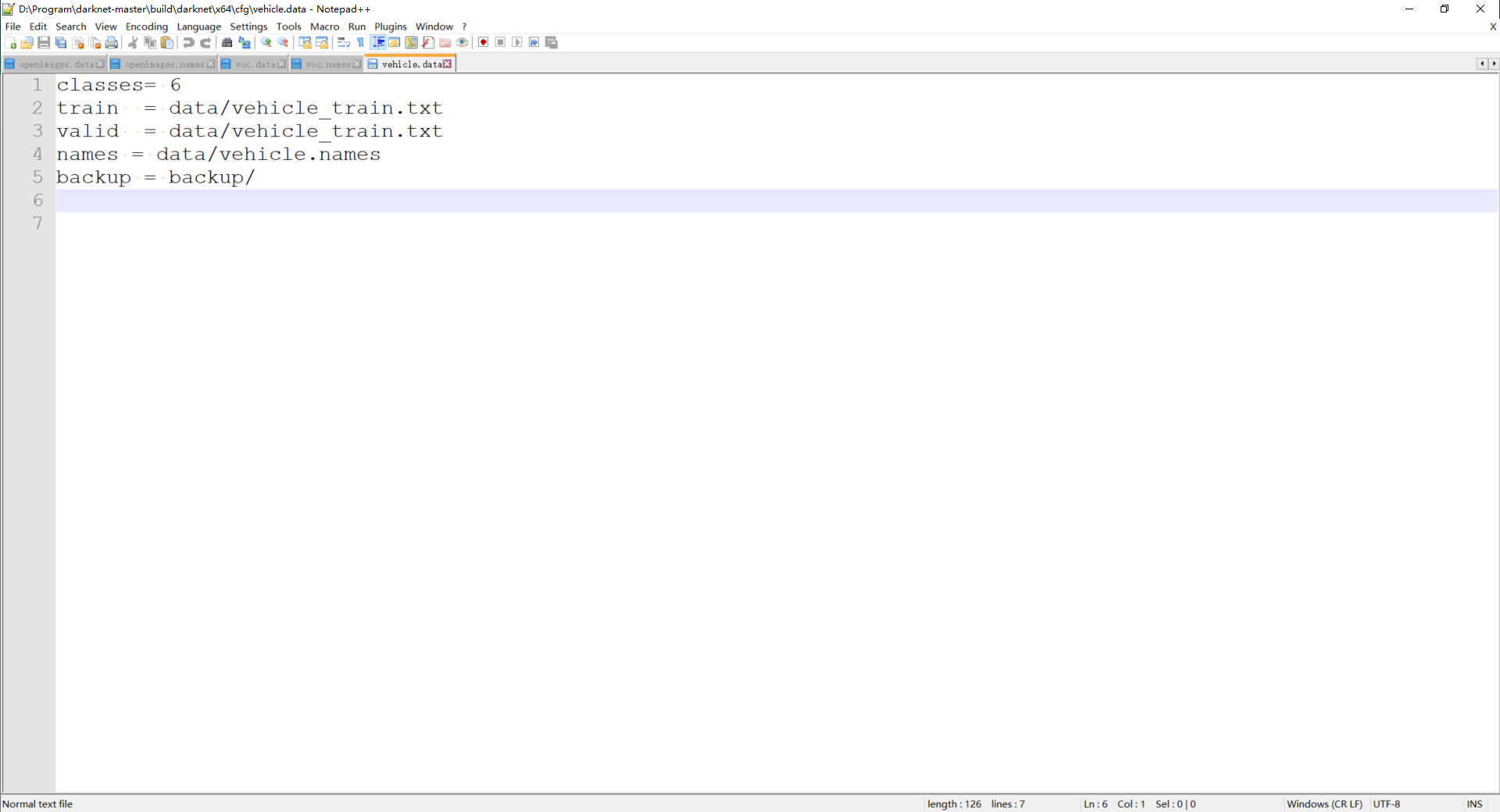1500x812 pixels.
Task: Open the Macro menu
Action: click(325, 26)
